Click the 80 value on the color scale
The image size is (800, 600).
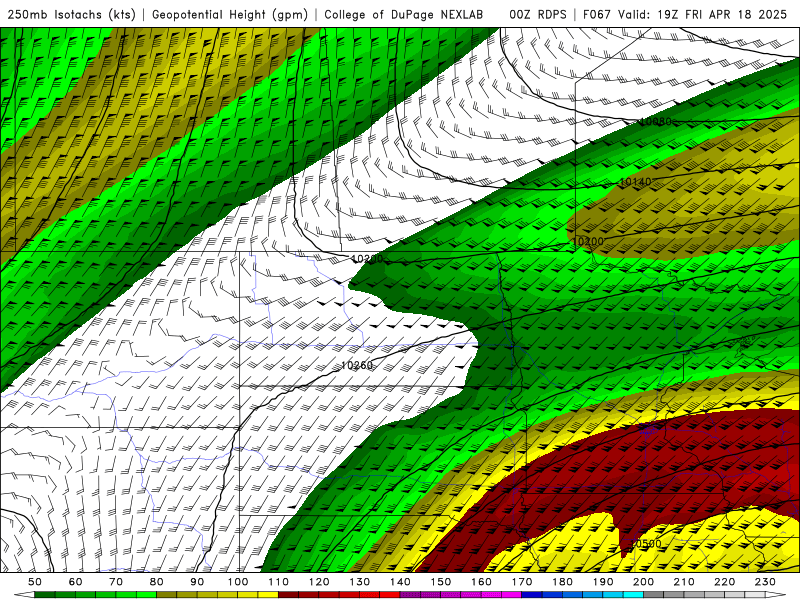(x=157, y=582)
